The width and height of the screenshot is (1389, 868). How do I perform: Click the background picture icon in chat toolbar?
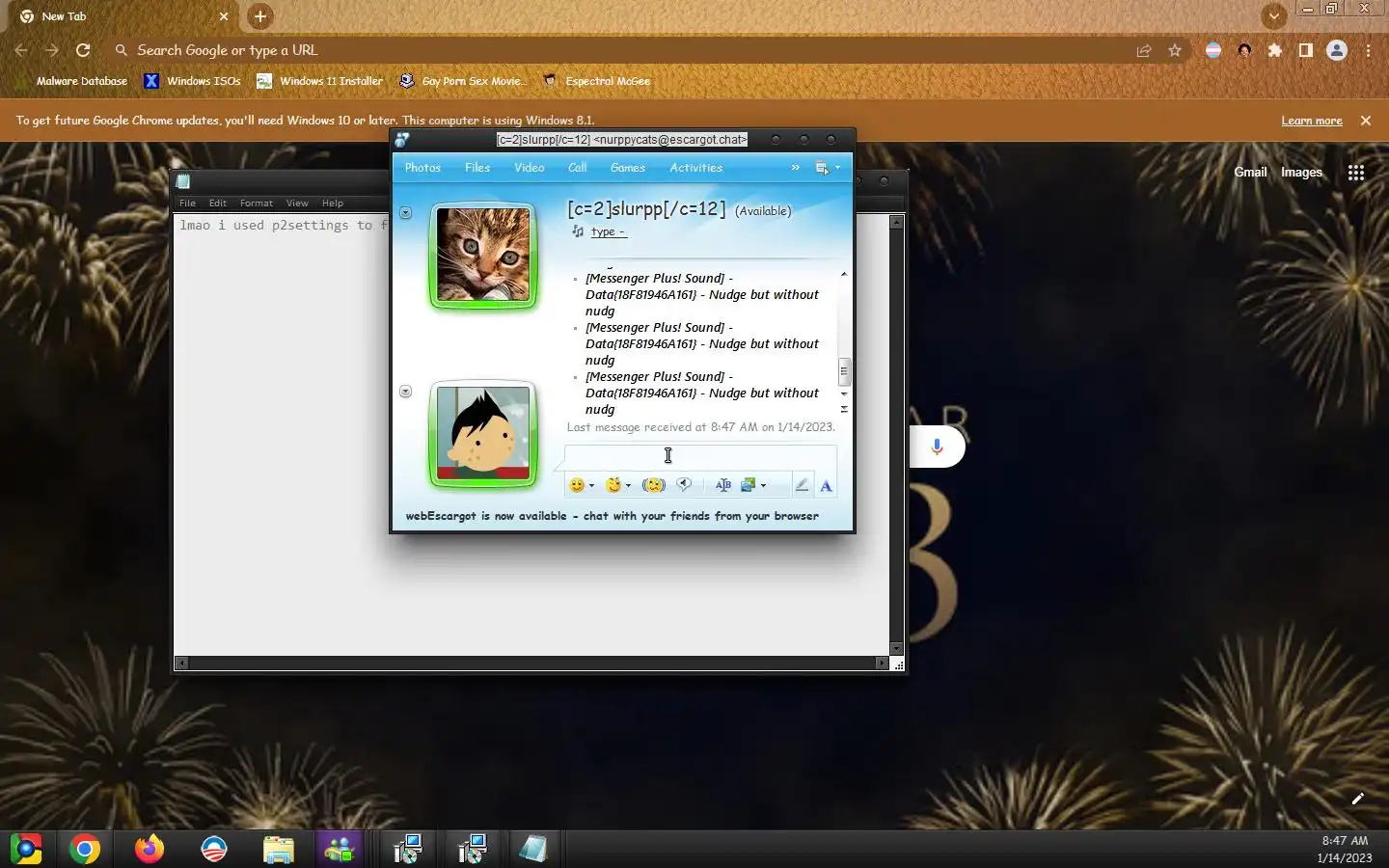click(748, 485)
